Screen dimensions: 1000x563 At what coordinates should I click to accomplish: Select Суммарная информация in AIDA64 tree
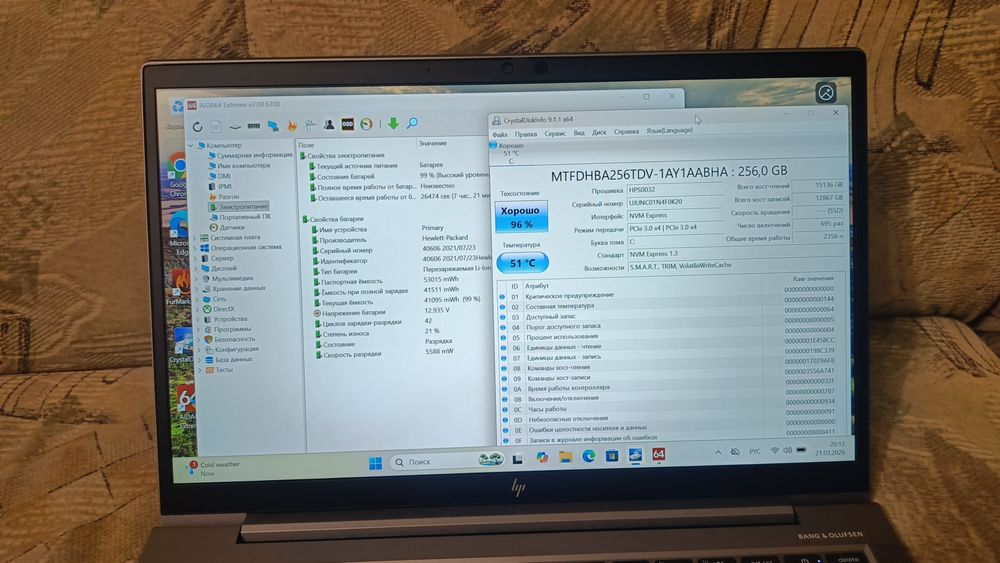[x=254, y=155]
